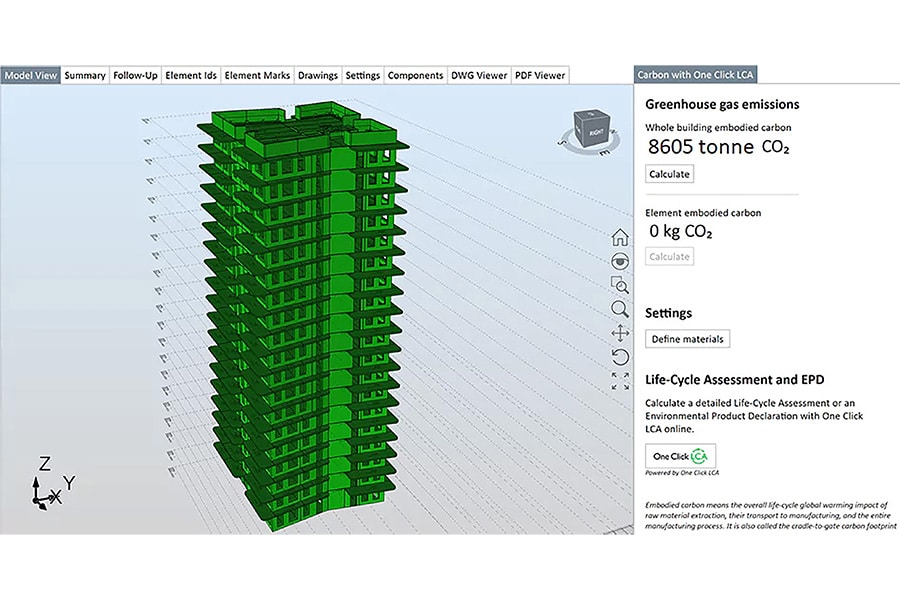Open the DWG Viewer tab
900x600 pixels.
(479, 75)
